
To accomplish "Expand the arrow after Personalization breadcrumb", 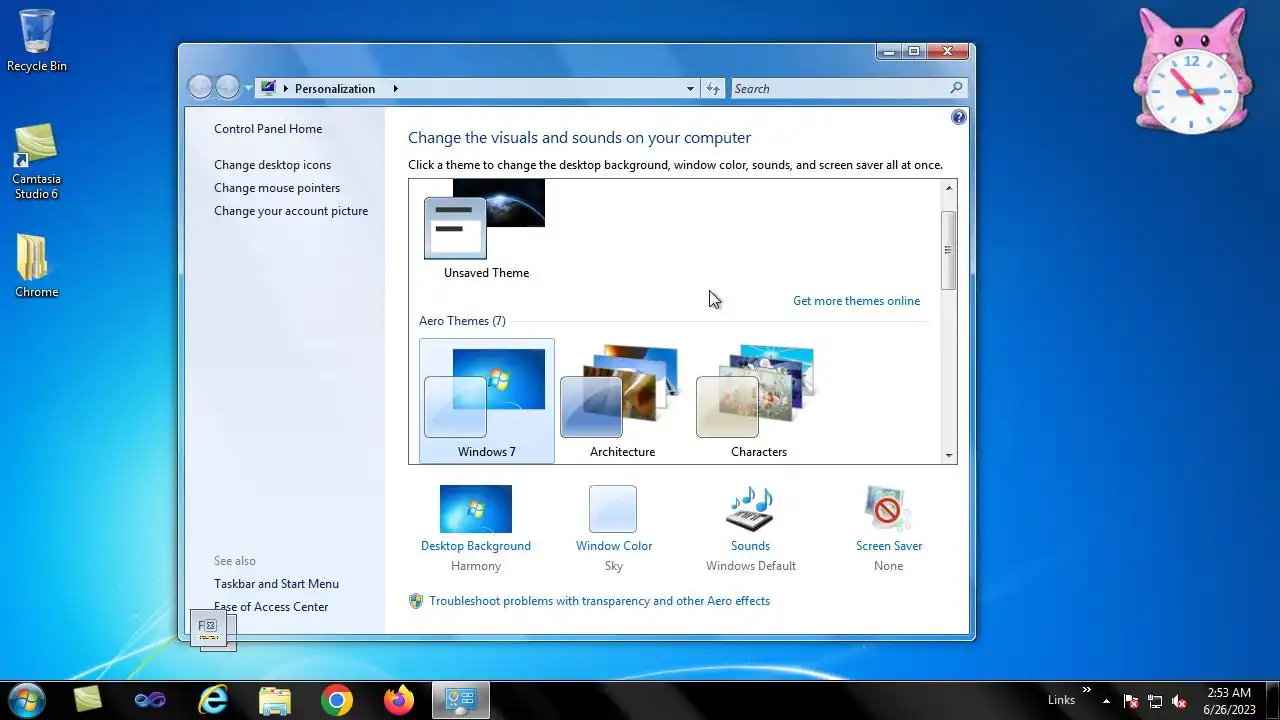I will click(x=395, y=89).
